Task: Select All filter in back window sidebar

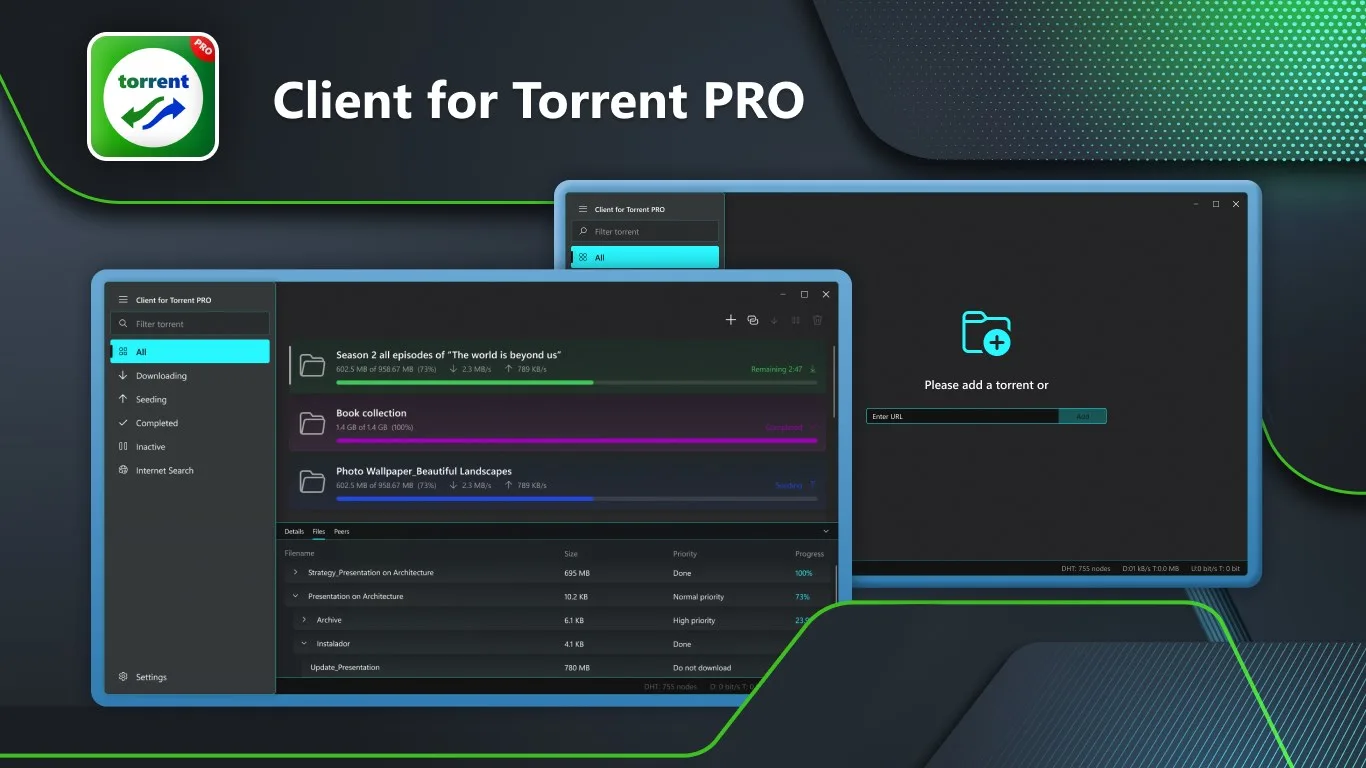Action: point(645,257)
